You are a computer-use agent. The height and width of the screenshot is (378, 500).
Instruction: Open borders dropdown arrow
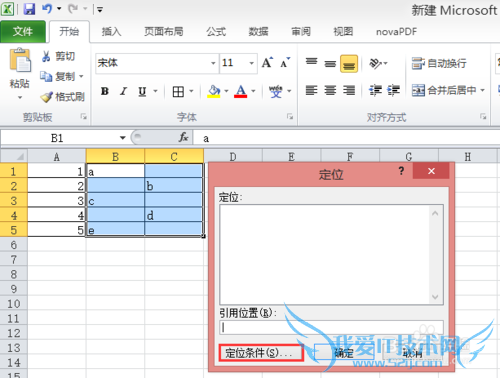point(191,91)
